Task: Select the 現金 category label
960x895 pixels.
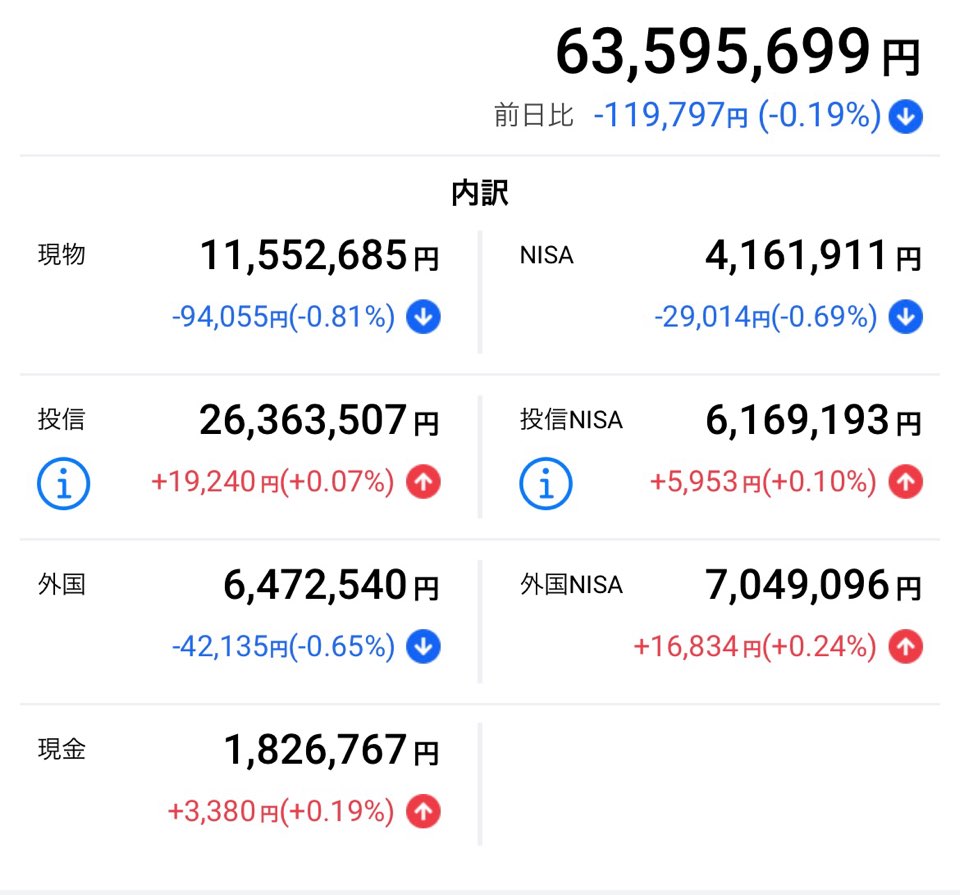Action: (61, 749)
